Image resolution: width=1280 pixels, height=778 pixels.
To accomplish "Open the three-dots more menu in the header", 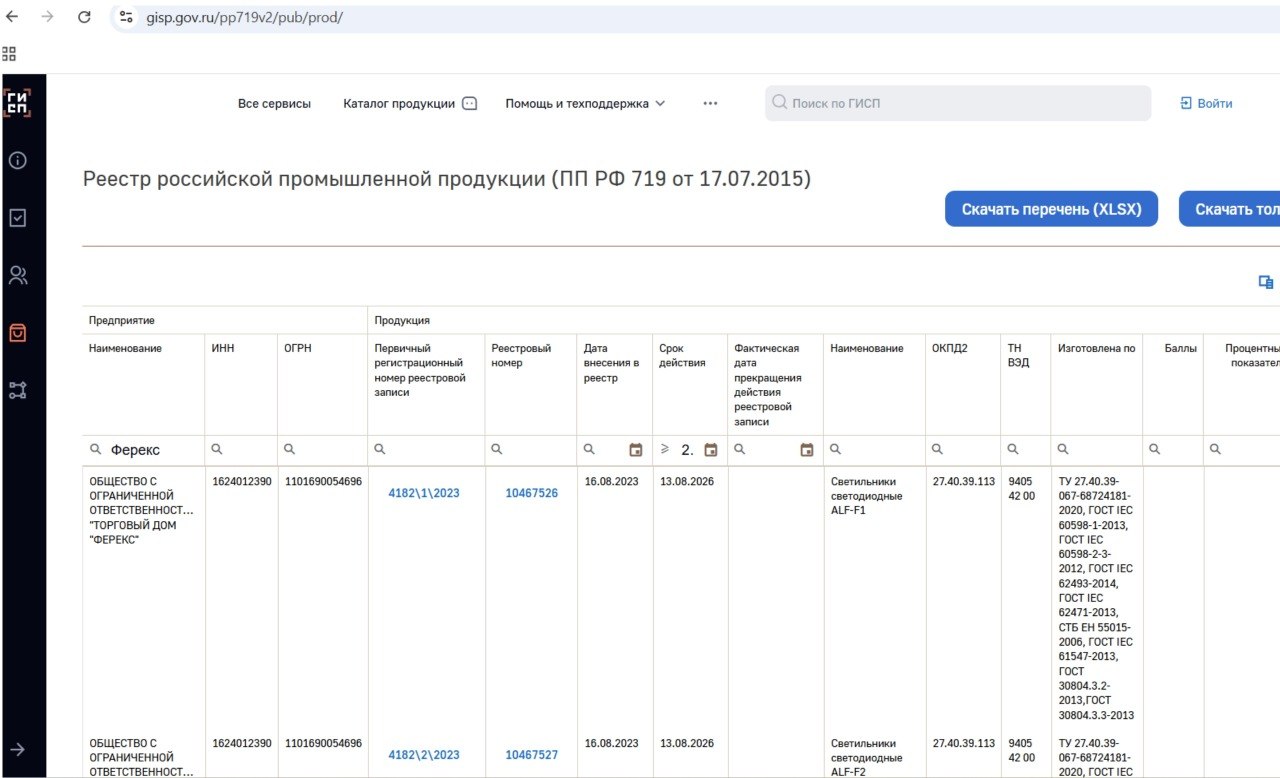I will pos(710,103).
